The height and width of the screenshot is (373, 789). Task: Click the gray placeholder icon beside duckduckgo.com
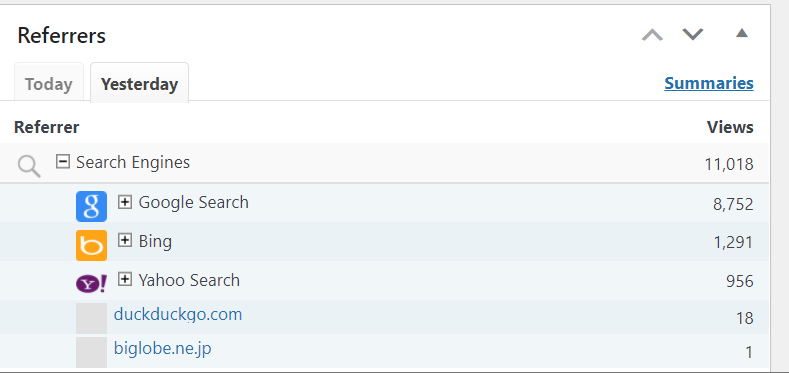91,318
